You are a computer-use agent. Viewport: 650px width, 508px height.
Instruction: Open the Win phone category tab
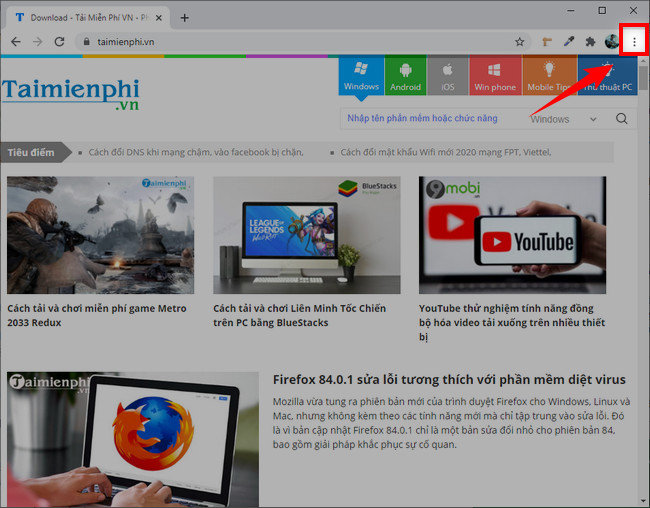pyautogui.click(x=495, y=76)
